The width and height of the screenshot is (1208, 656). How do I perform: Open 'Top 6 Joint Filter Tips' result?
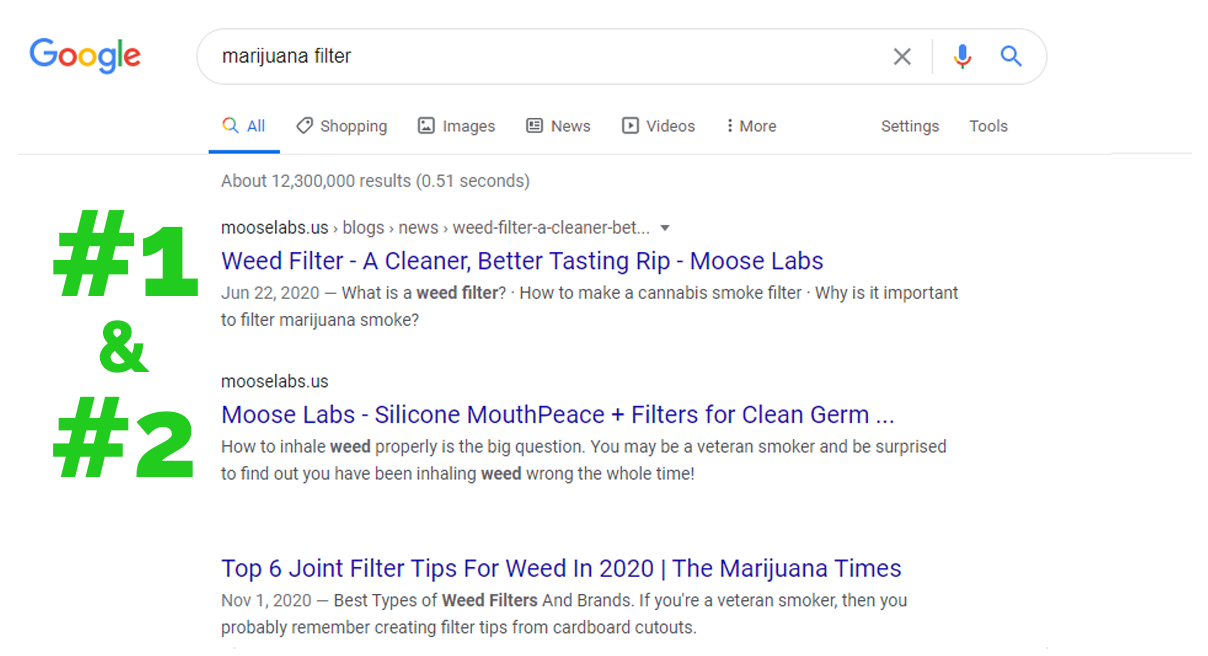[561, 569]
